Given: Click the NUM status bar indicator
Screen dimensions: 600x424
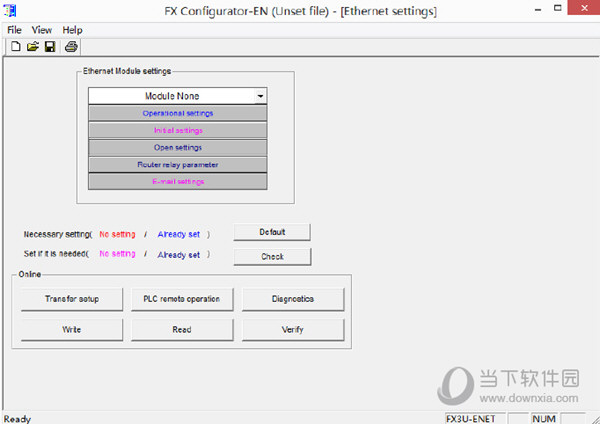Looking at the screenshot, I should coord(544,419).
